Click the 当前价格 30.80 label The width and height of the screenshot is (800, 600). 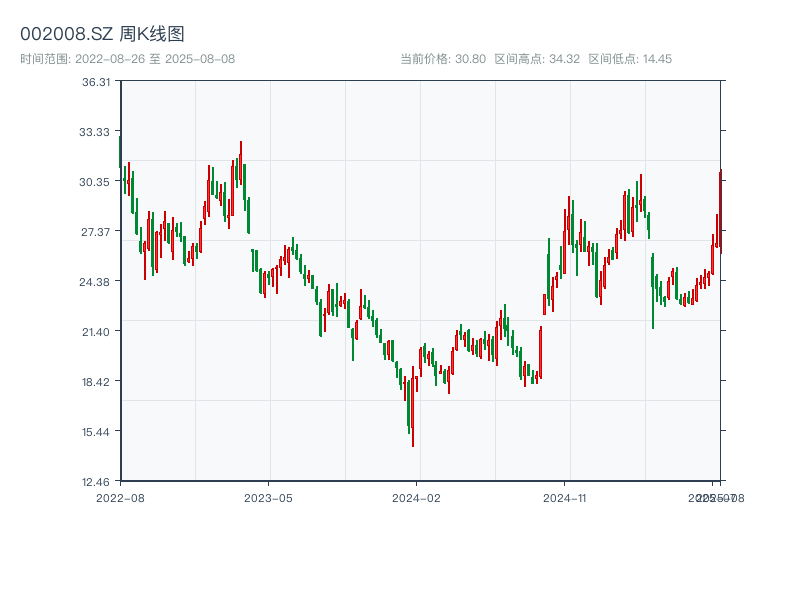[x=443, y=59]
